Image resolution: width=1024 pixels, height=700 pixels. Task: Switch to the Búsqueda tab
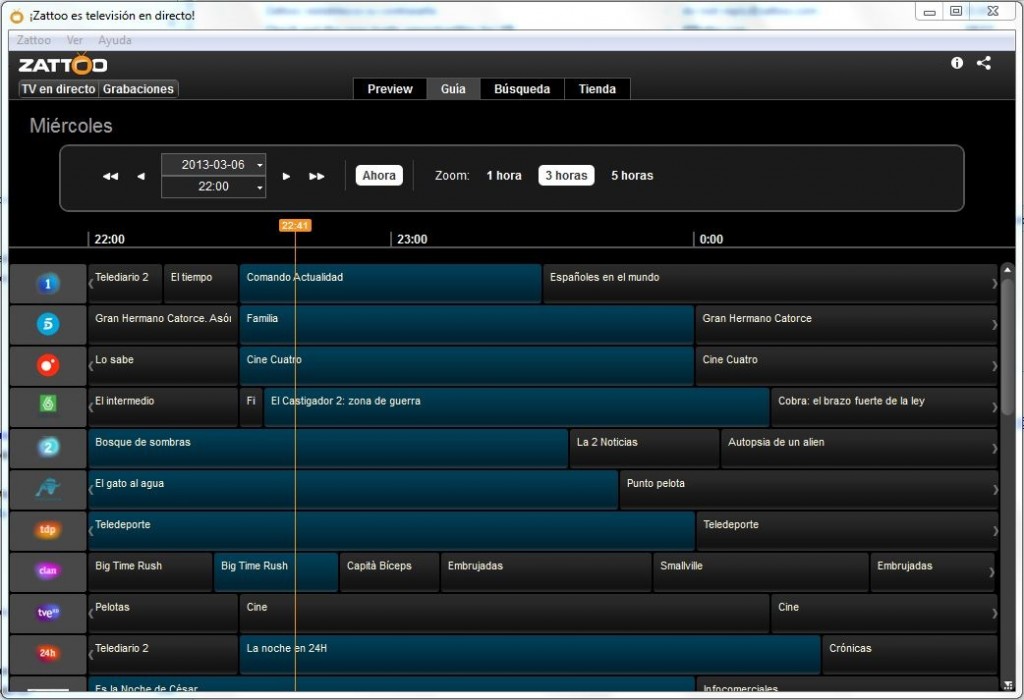pos(522,89)
